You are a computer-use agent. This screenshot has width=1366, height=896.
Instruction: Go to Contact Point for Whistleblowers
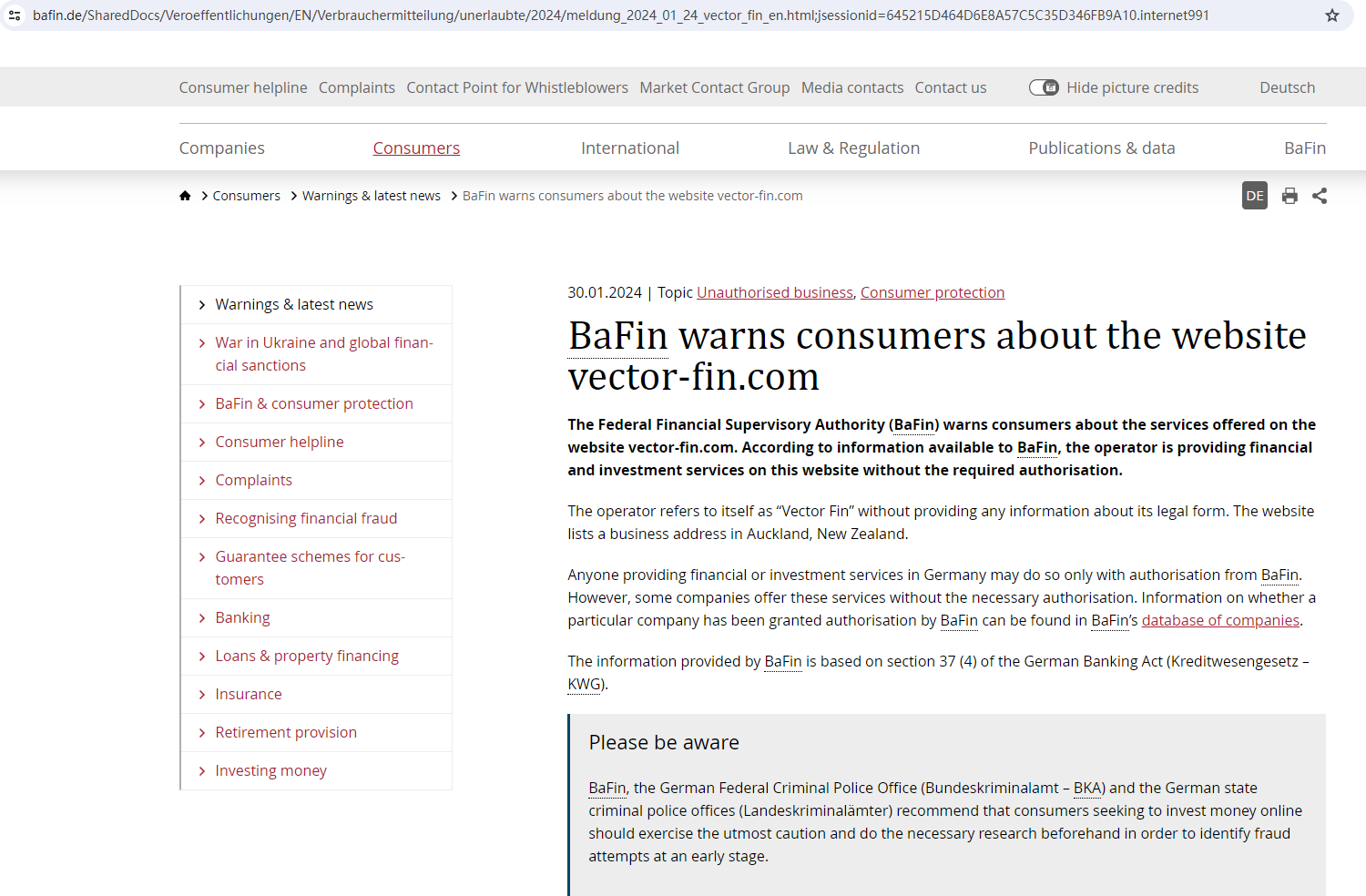click(516, 87)
